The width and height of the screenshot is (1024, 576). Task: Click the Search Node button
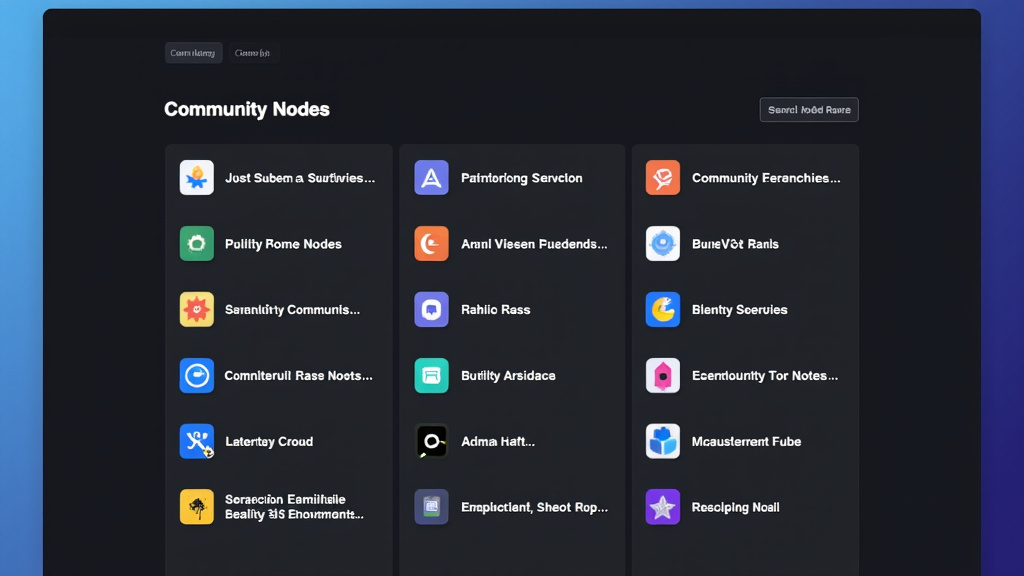[x=808, y=110]
